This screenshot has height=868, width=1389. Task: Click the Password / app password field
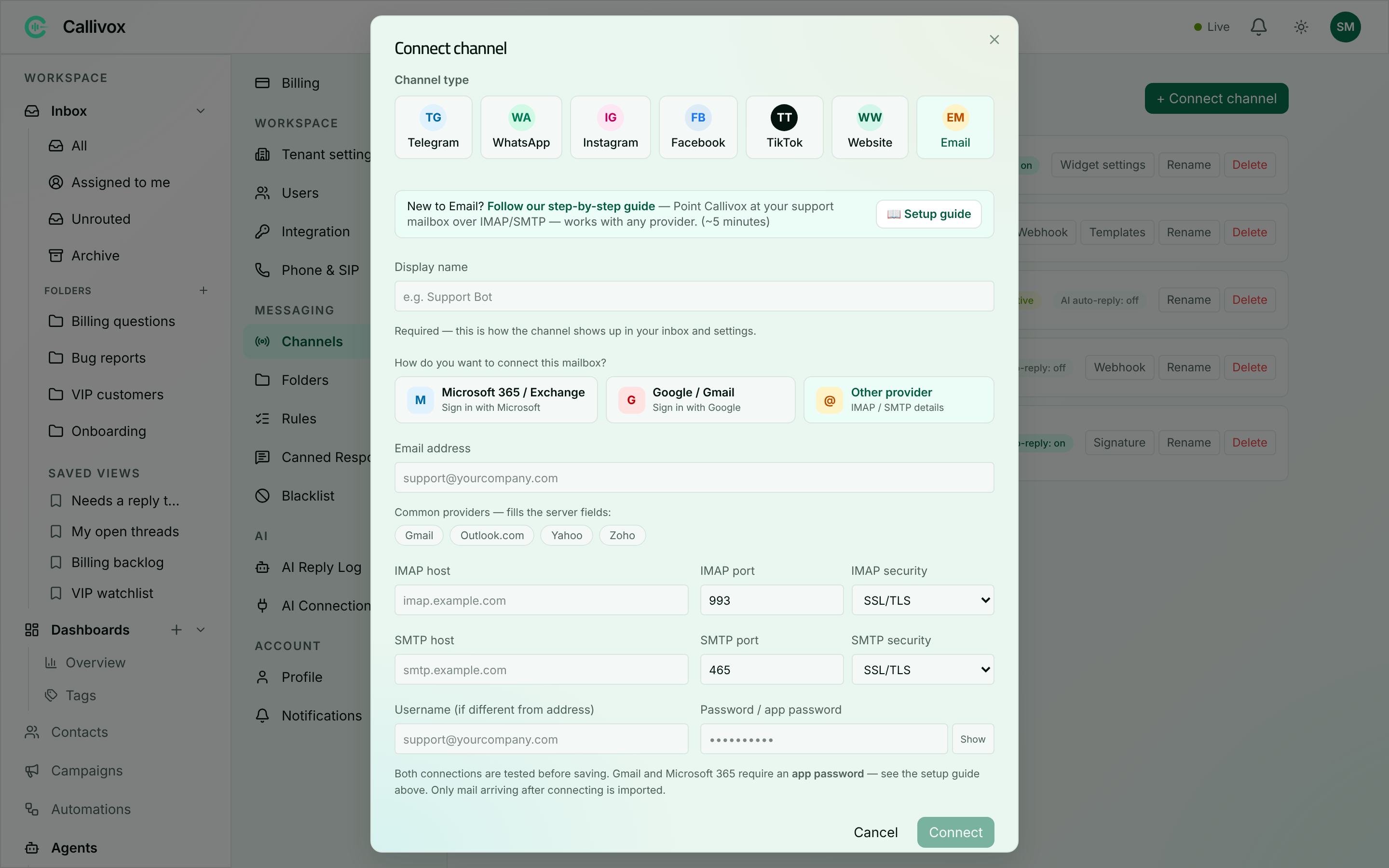click(824, 739)
